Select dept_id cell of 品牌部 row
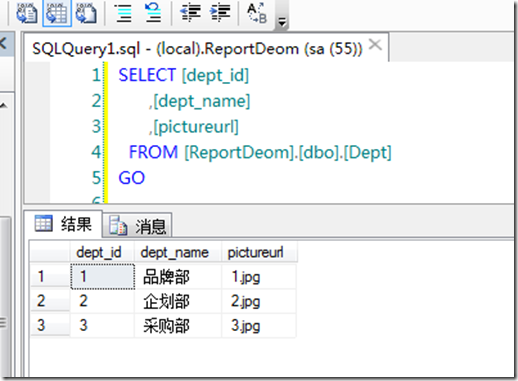This screenshot has width=518, height=381. [103, 276]
